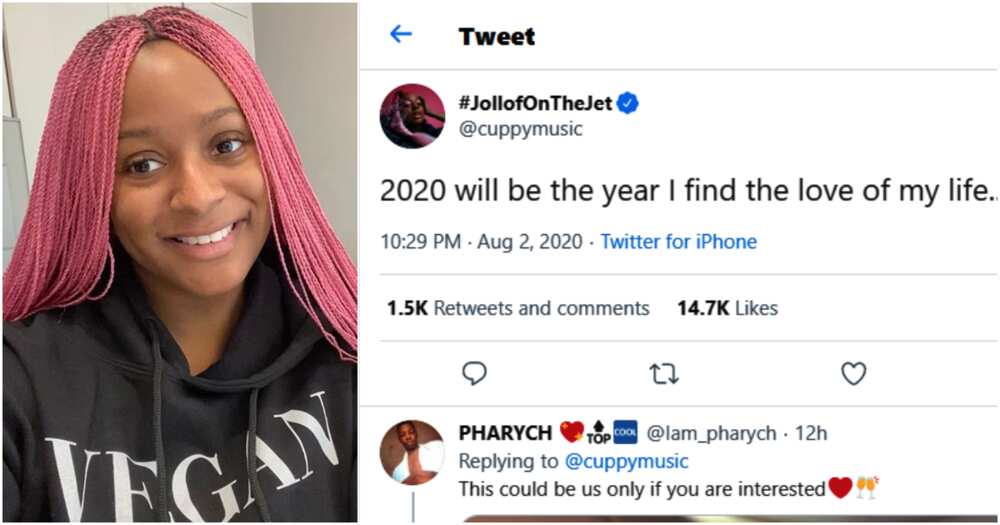Click the blue verified badge

pyautogui.click(x=628, y=103)
